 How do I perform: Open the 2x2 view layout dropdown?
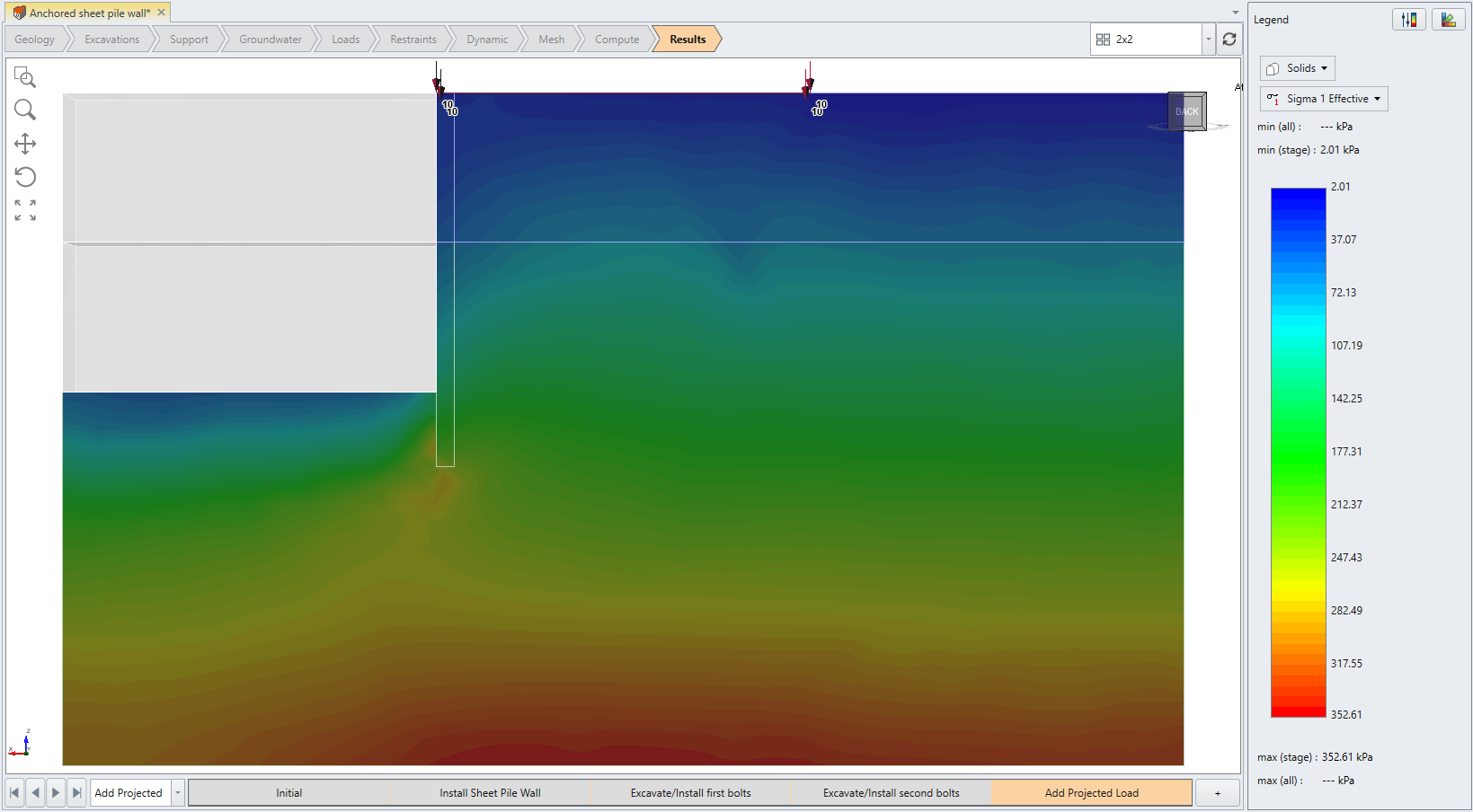point(1209,40)
